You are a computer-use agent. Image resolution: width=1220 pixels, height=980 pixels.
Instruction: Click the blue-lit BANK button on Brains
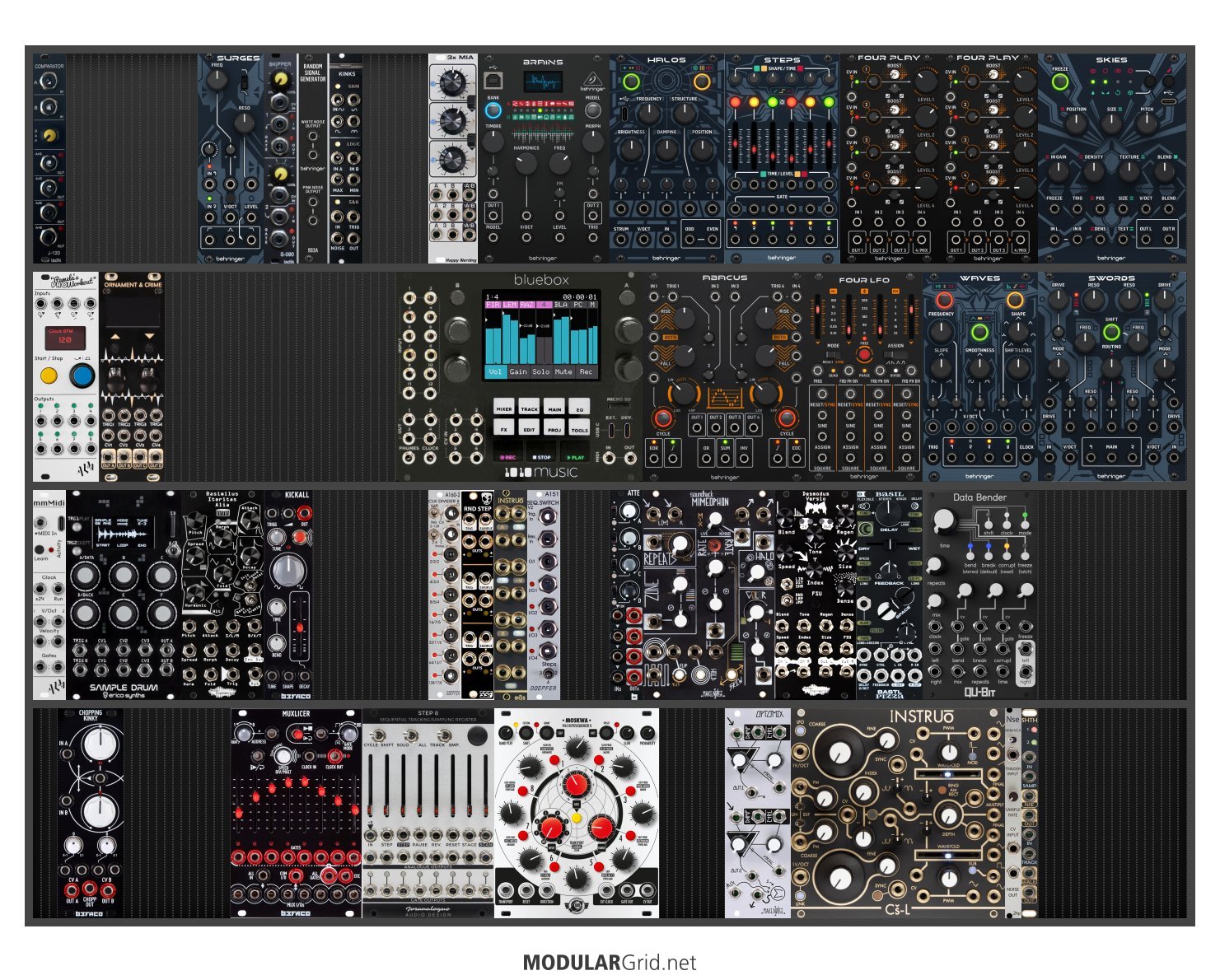[x=493, y=112]
